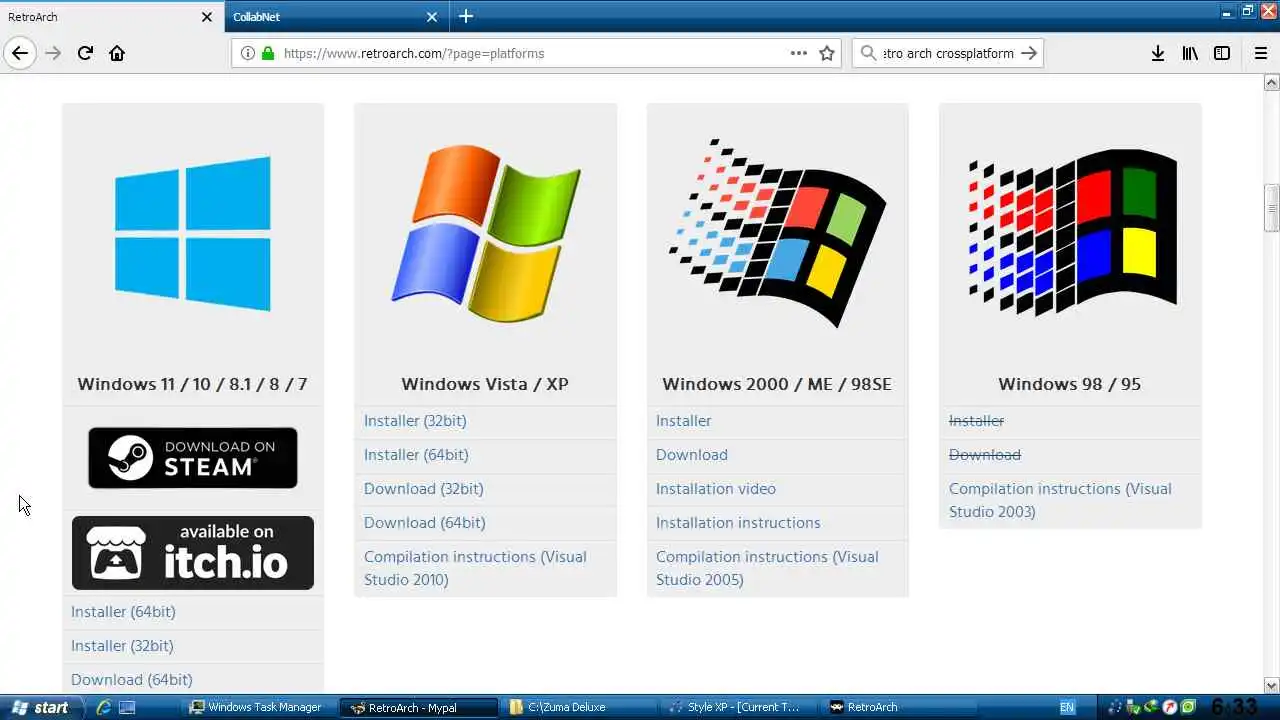Launch Internet Explorer from quick launch
1280x720 pixels.
coord(103,707)
